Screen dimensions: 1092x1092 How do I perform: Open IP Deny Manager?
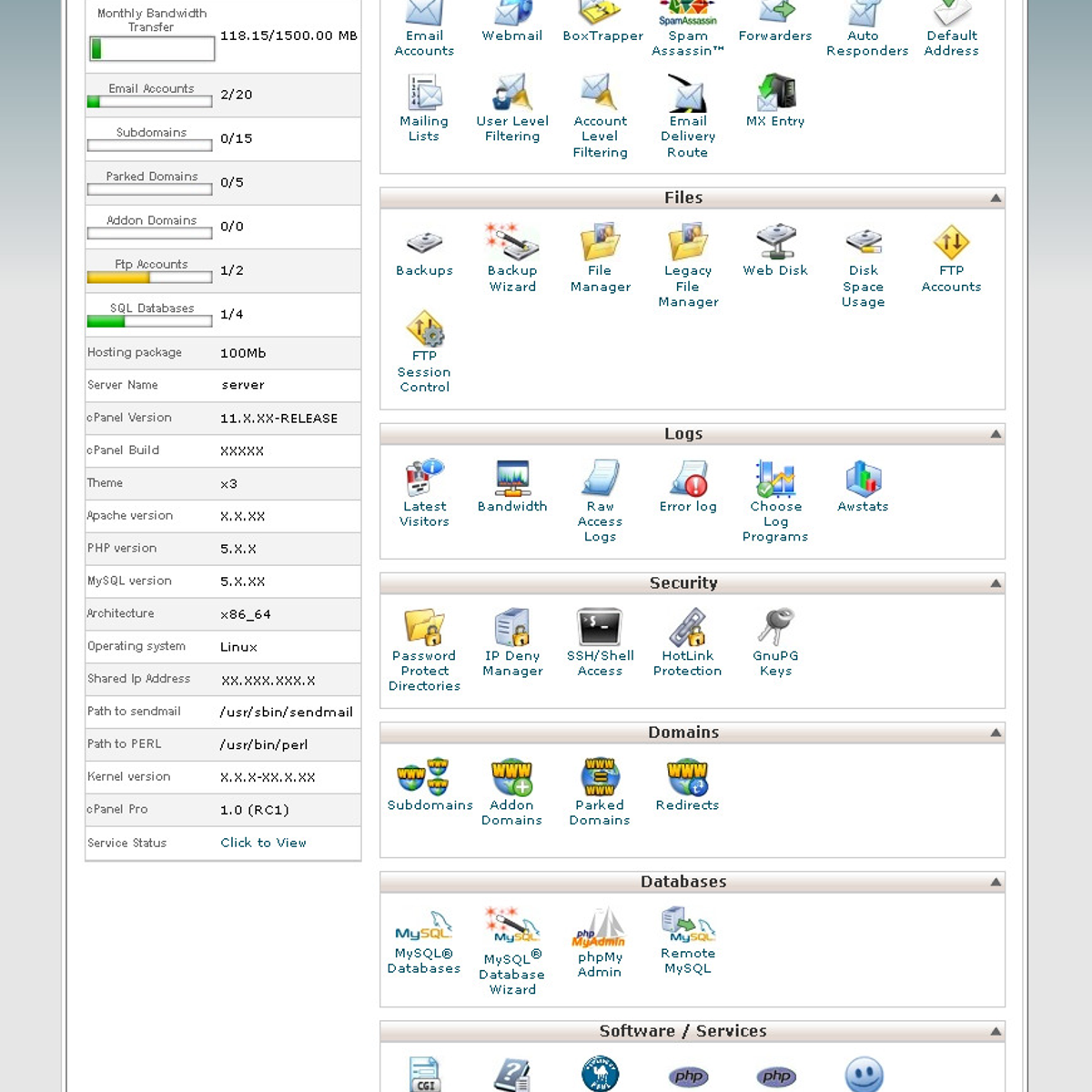[x=512, y=642]
